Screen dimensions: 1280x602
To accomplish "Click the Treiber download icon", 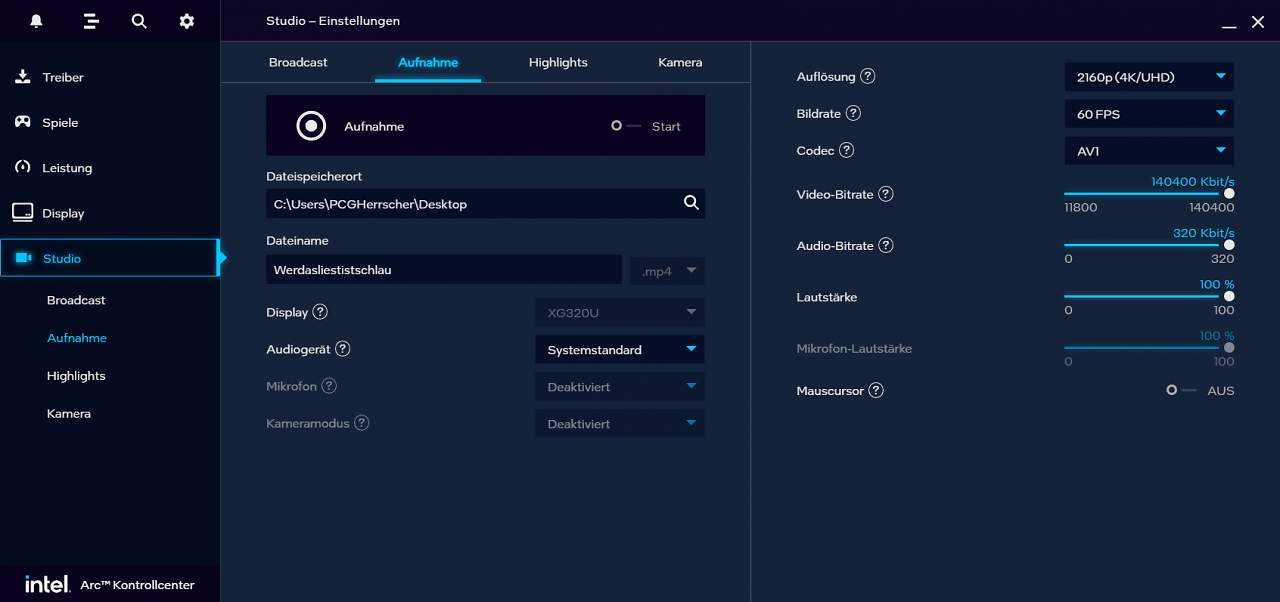I will pyautogui.click(x=22, y=77).
